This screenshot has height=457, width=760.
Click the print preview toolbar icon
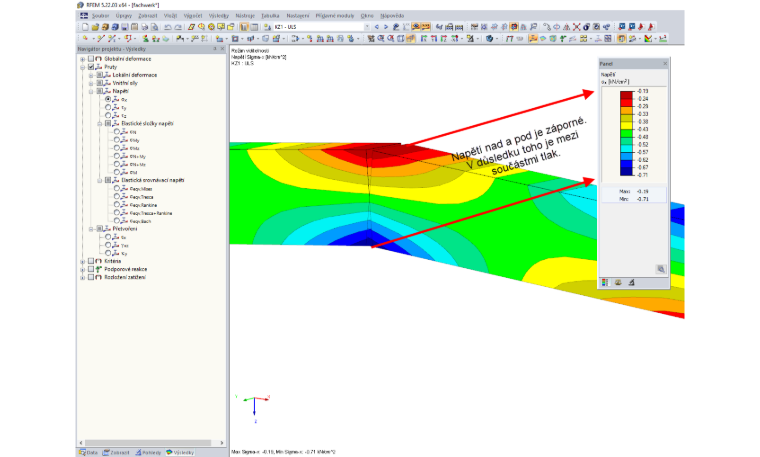tap(154, 27)
